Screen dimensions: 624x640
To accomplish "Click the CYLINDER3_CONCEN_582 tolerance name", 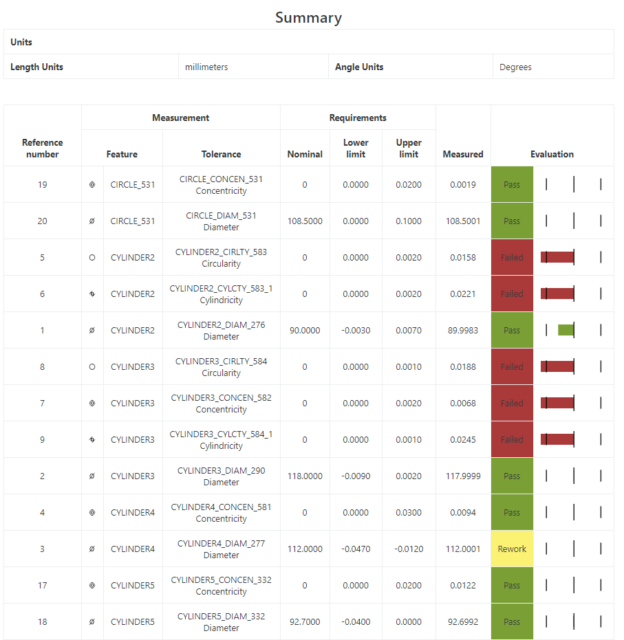I will 221,397.
